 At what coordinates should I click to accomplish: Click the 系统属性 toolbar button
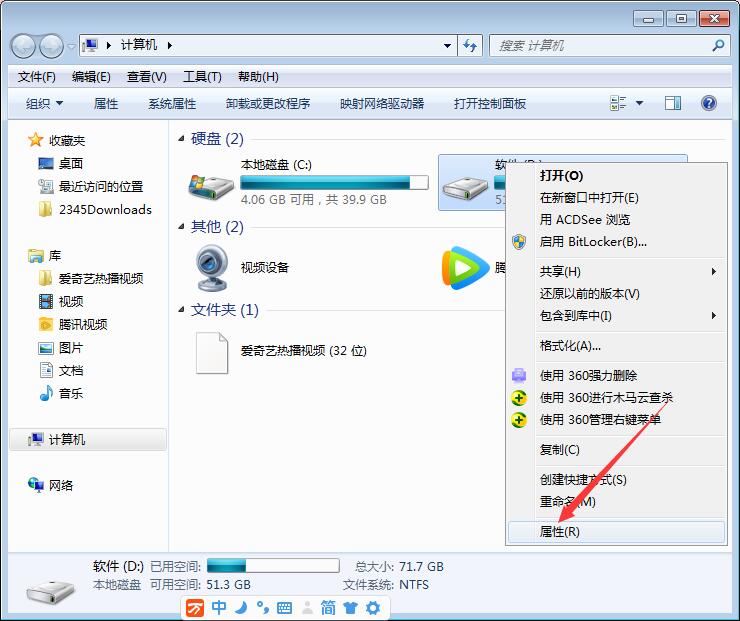[x=172, y=103]
